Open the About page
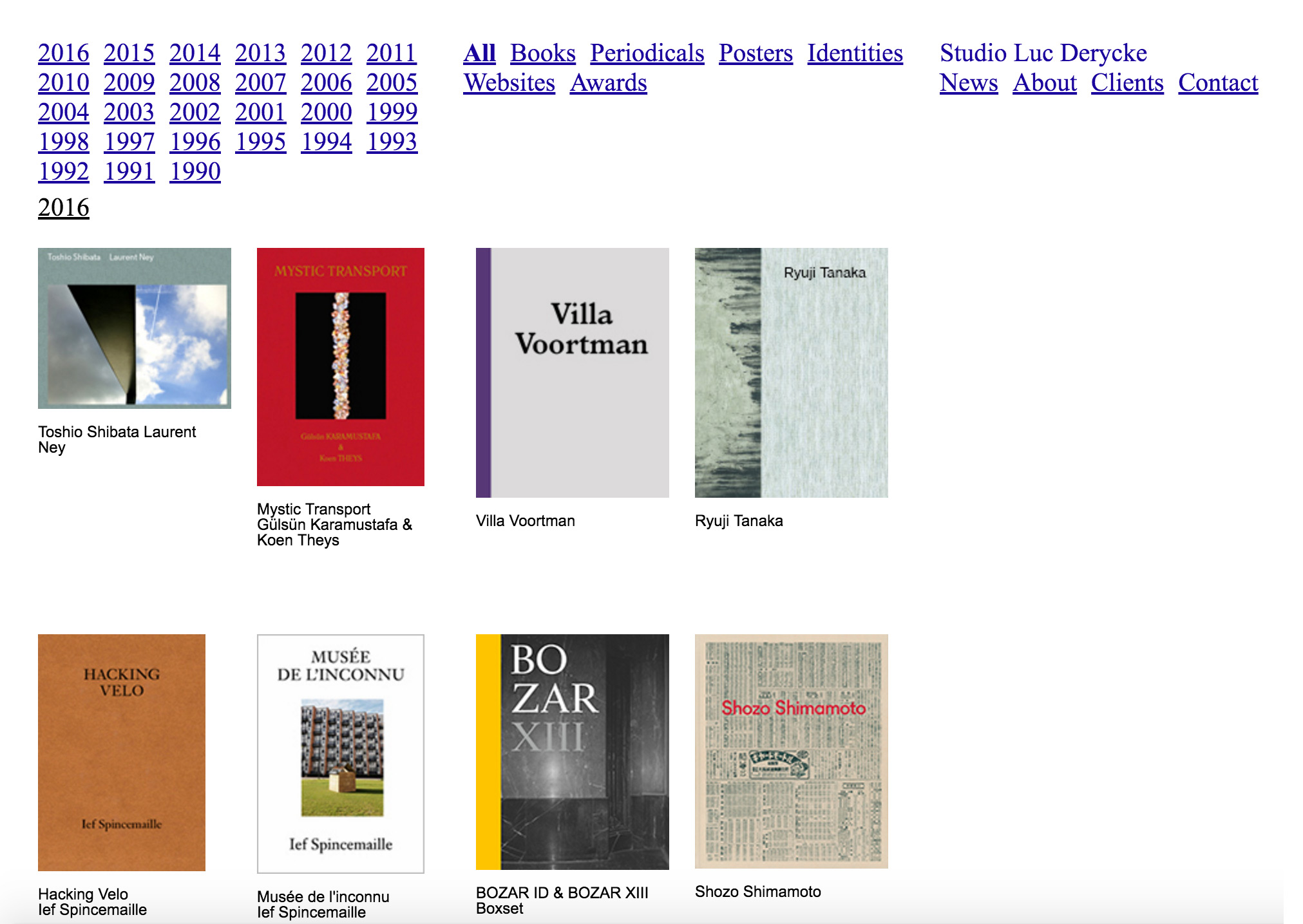Viewport: 1303px width, 924px height. pyautogui.click(x=1045, y=82)
